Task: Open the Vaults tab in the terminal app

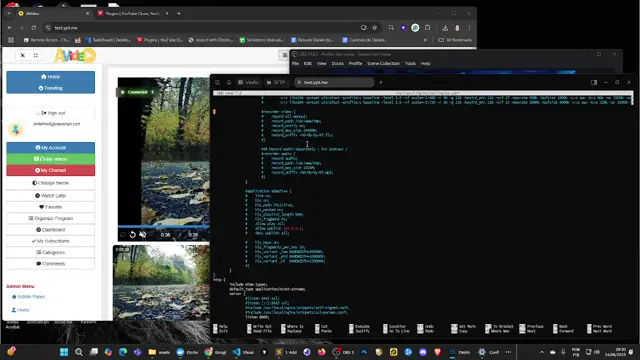Action: pos(248,82)
